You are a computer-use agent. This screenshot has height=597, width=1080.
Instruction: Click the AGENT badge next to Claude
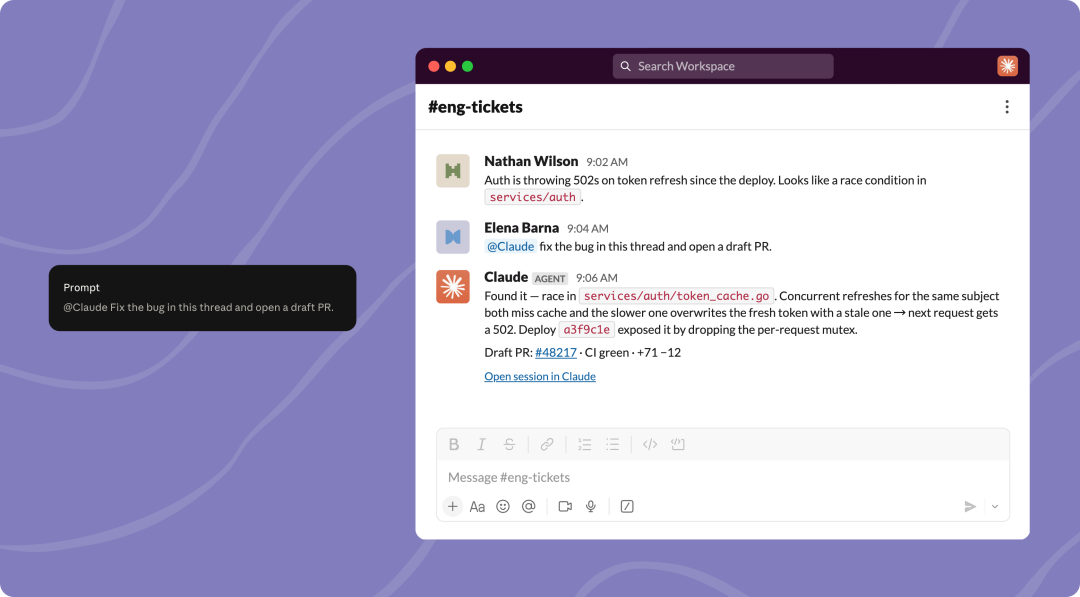[x=550, y=278]
